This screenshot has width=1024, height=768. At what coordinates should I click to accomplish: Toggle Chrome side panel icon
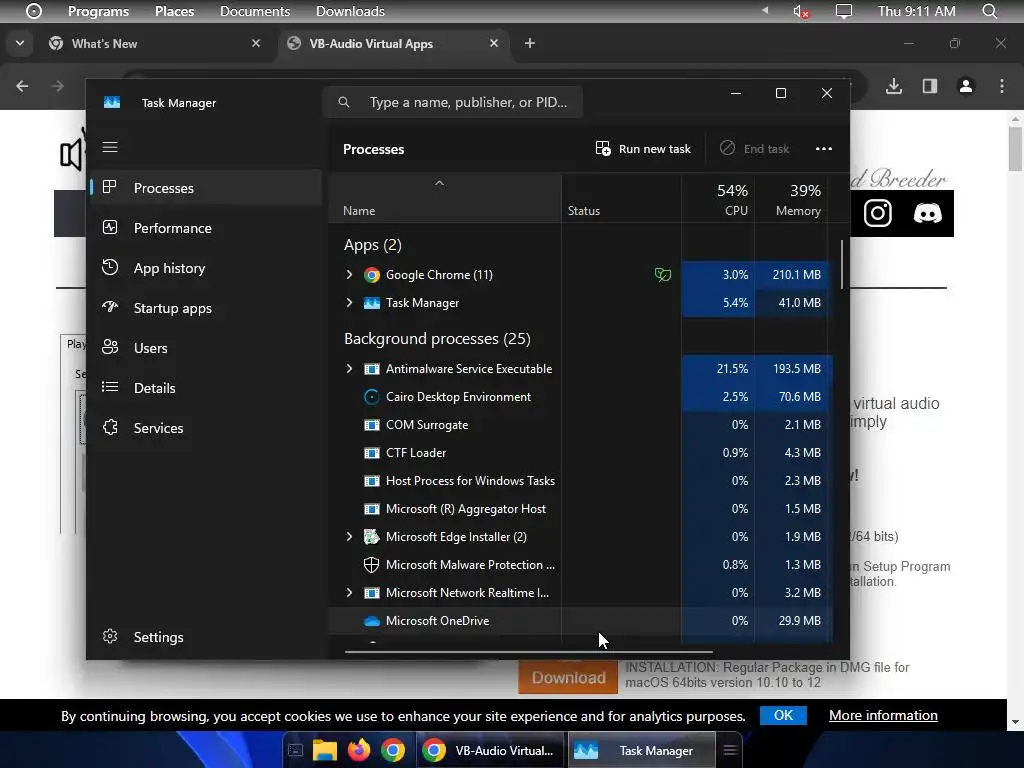pos(930,86)
